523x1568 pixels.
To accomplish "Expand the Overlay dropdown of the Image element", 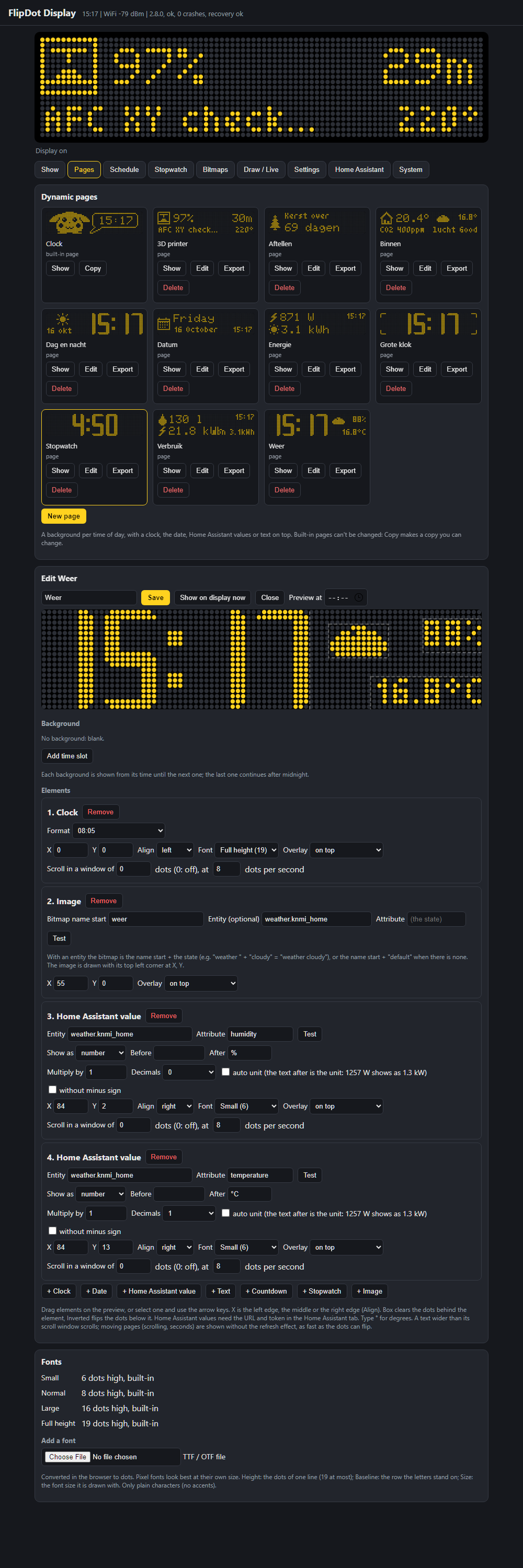I will 201,984.
